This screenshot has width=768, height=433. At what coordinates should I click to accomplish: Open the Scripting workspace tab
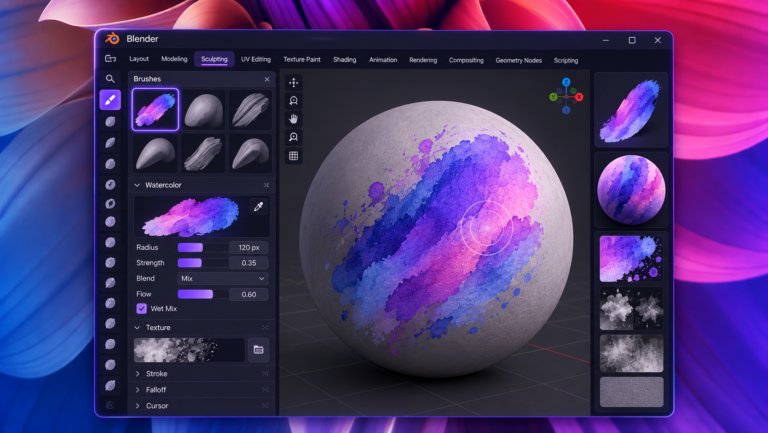566,60
